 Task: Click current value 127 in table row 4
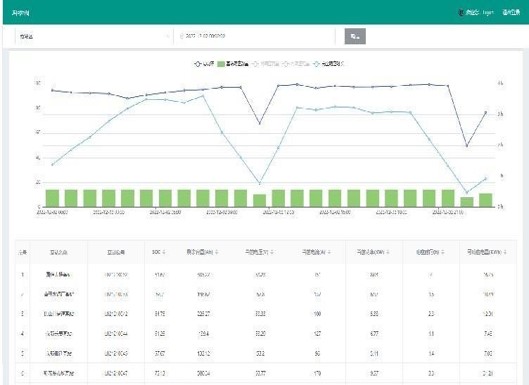(317, 334)
